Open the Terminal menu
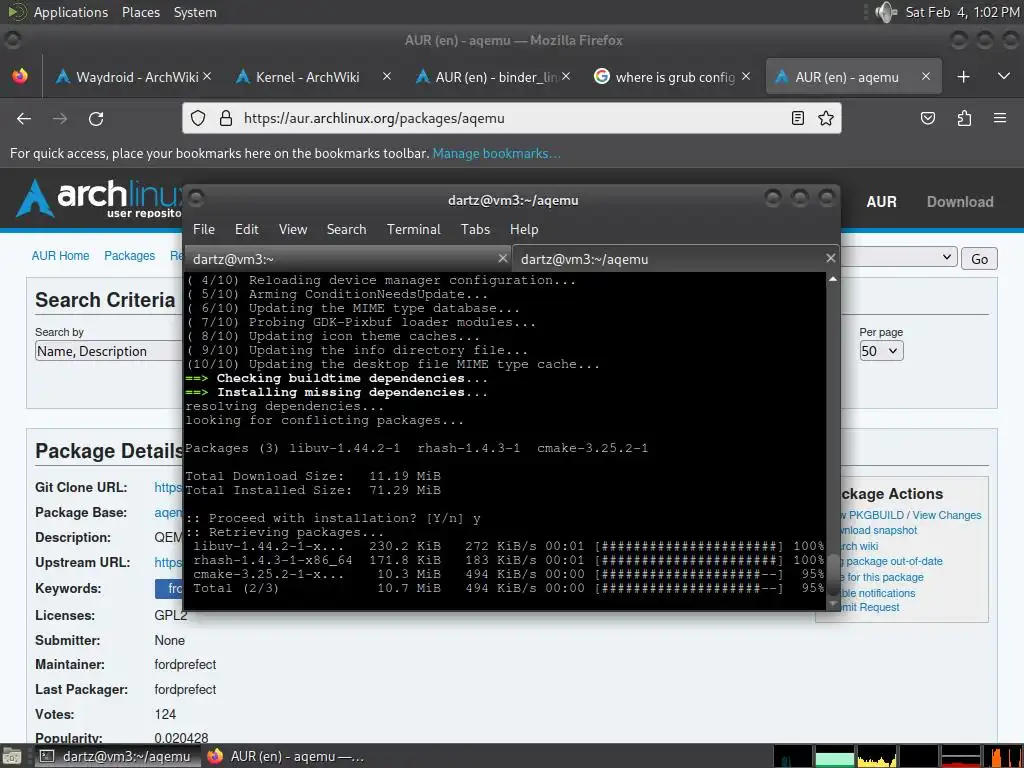The height and width of the screenshot is (768, 1024). pos(413,229)
